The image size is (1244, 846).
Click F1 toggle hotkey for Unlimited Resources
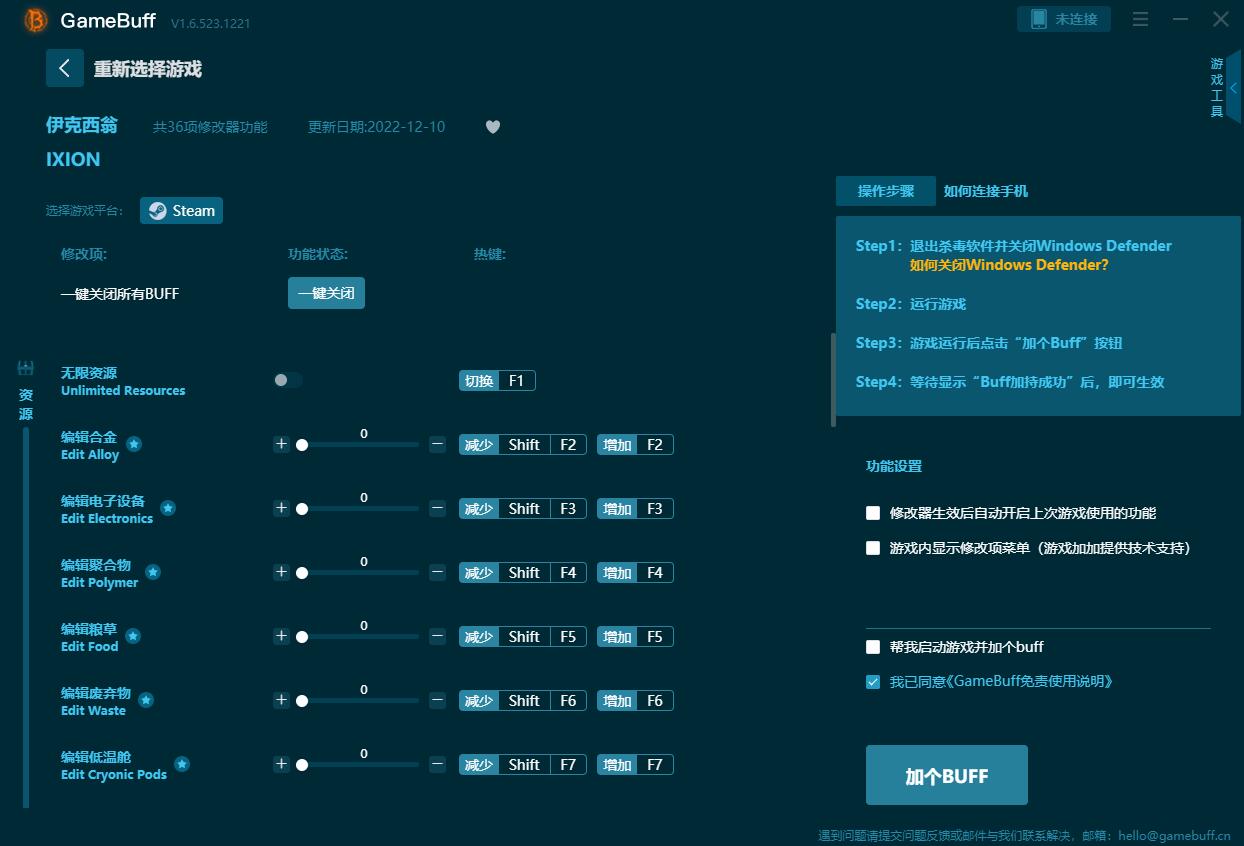point(497,380)
